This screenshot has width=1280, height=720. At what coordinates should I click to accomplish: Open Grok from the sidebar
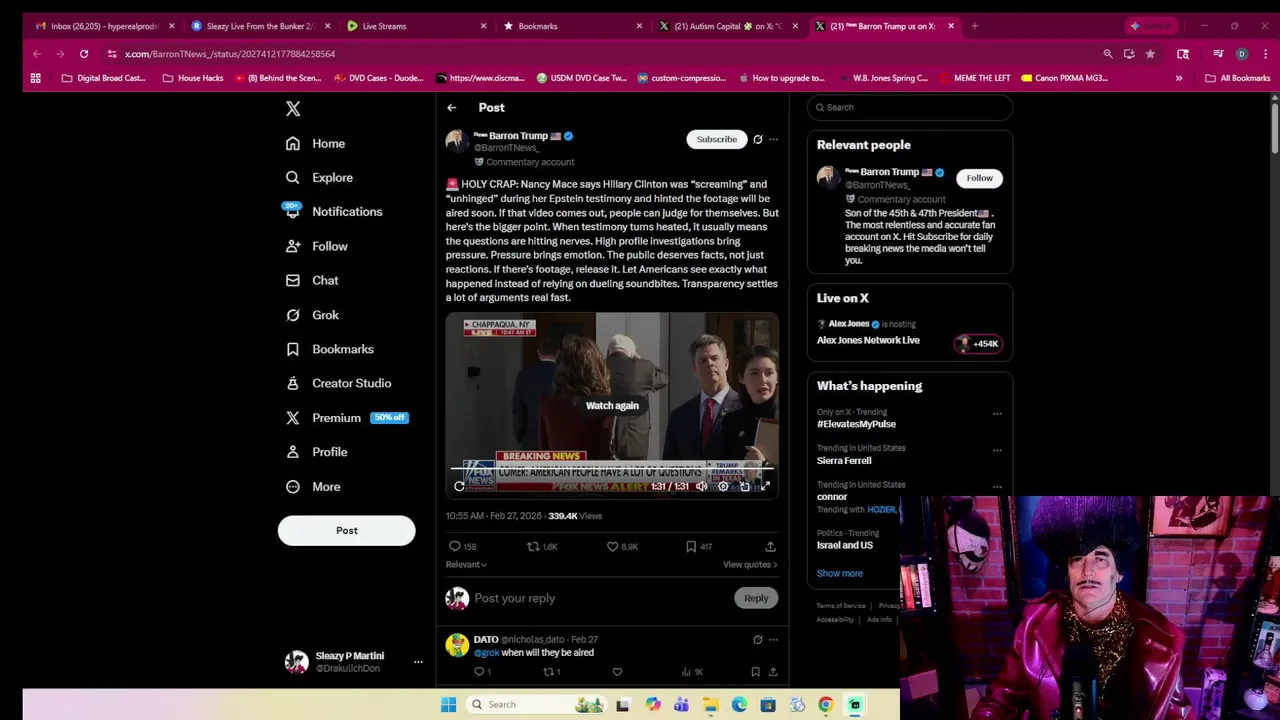312,315
